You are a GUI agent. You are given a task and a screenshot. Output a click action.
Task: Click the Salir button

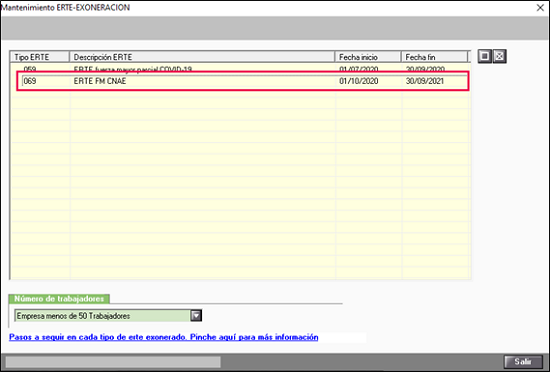(x=523, y=361)
